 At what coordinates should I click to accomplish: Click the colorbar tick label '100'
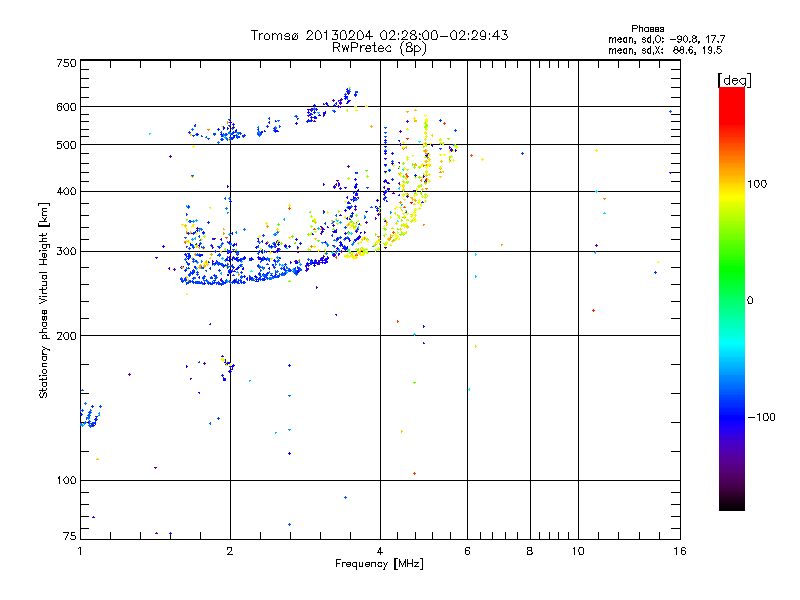pos(757,184)
